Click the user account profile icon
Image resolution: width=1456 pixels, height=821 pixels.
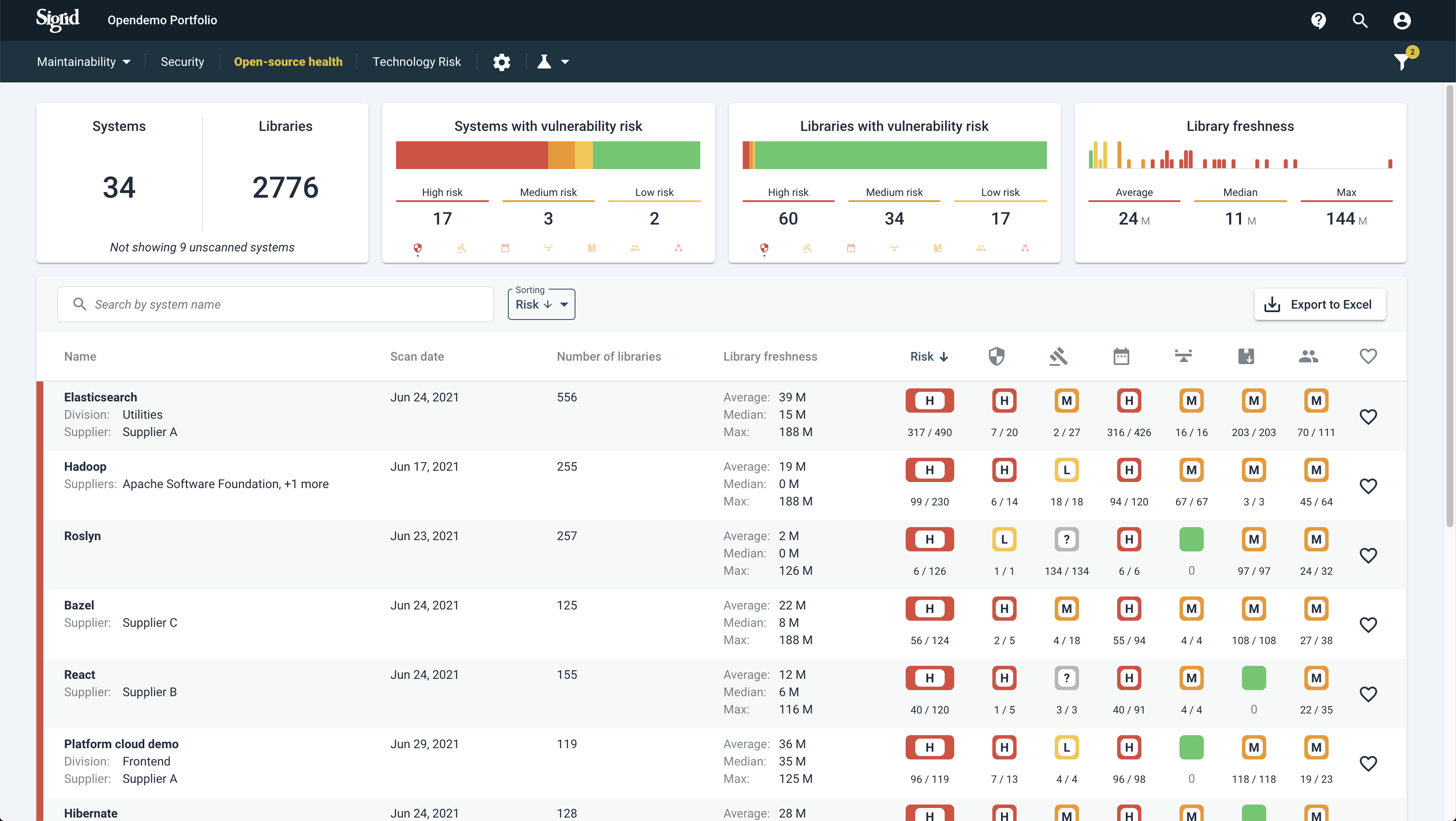tap(1402, 20)
